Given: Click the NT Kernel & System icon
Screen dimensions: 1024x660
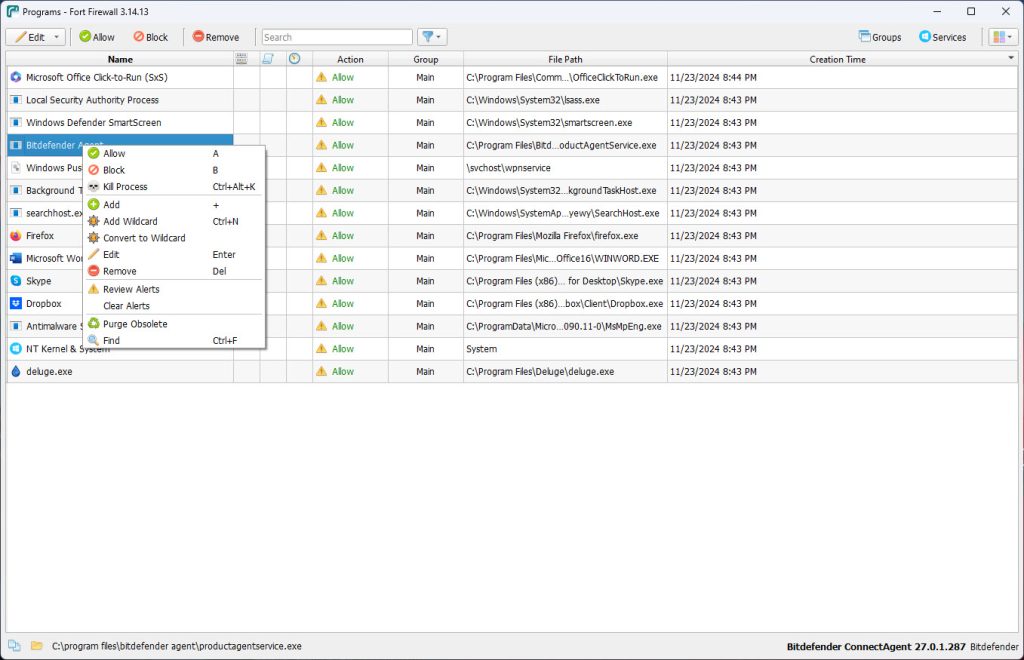Looking at the screenshot, I should [16, 349].
